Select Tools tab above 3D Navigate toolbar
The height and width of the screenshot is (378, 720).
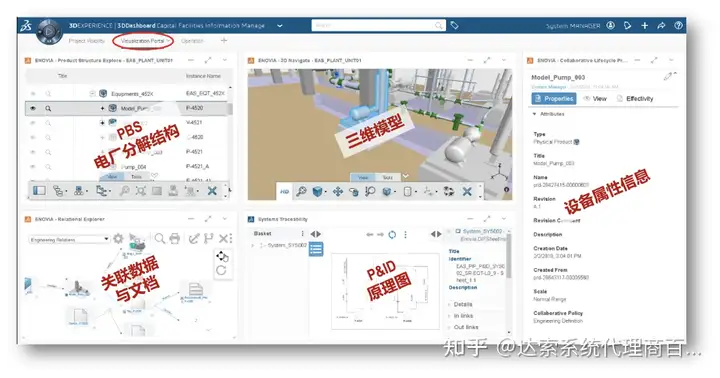[388, 177]
